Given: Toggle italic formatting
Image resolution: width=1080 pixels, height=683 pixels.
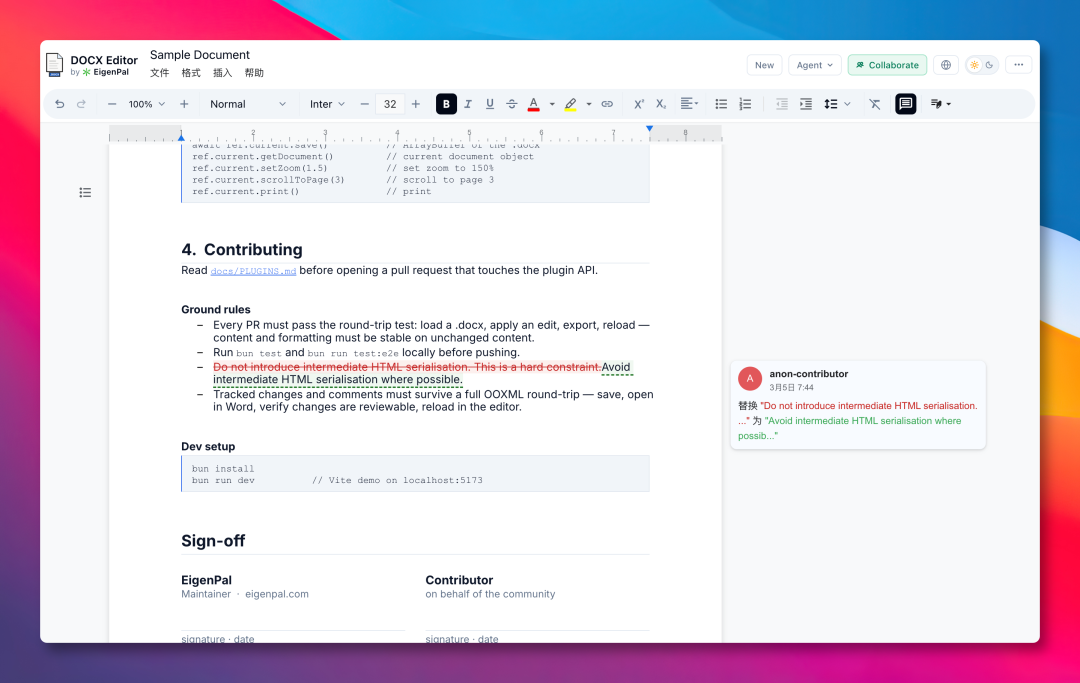Looking at the screenshot, I should [468, 104].
